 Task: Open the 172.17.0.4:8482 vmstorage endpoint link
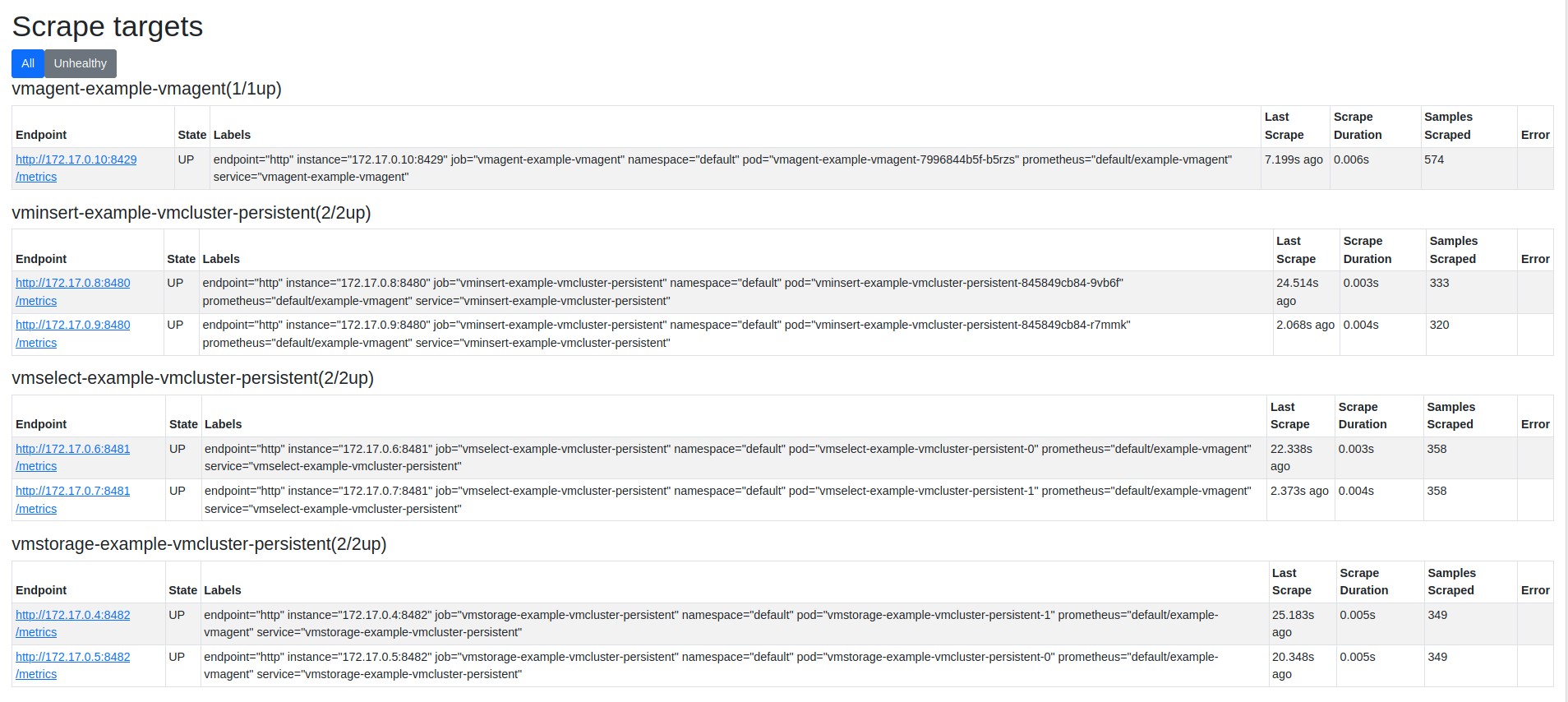72,615
